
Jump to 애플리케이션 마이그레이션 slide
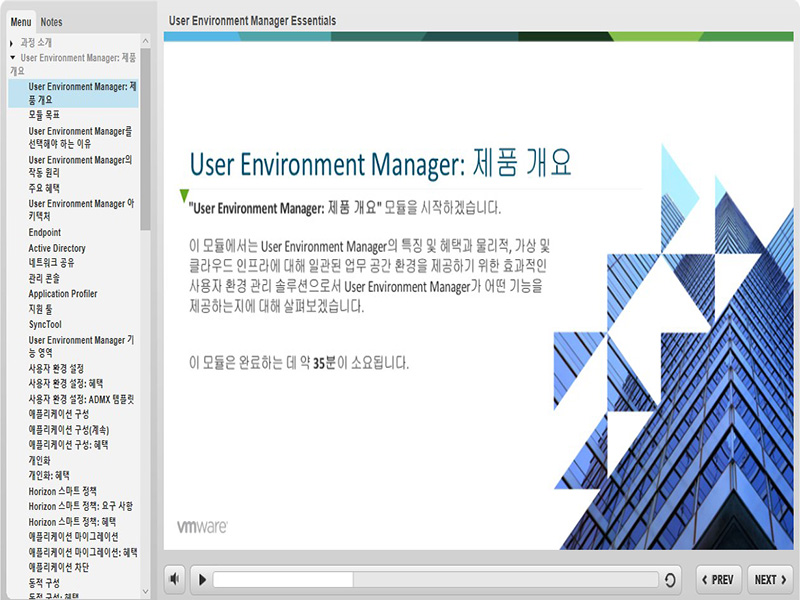click(73, 536)
